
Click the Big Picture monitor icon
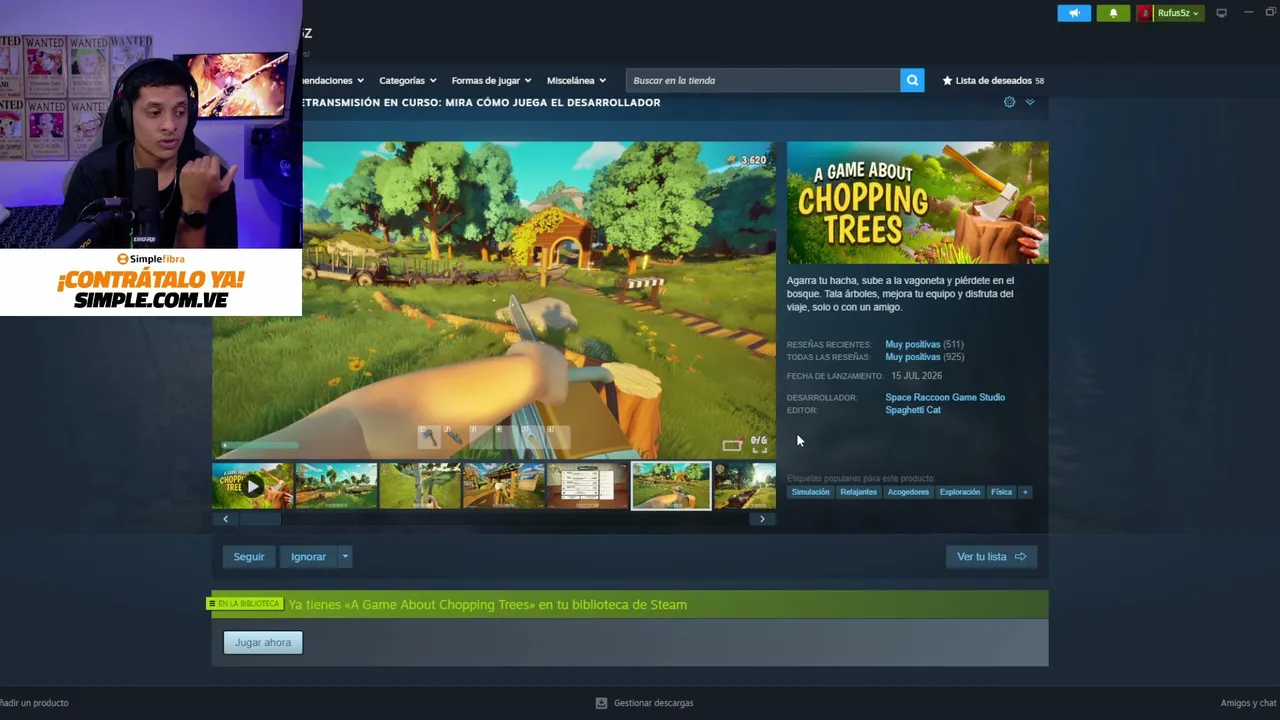[x=1221, y=13]
